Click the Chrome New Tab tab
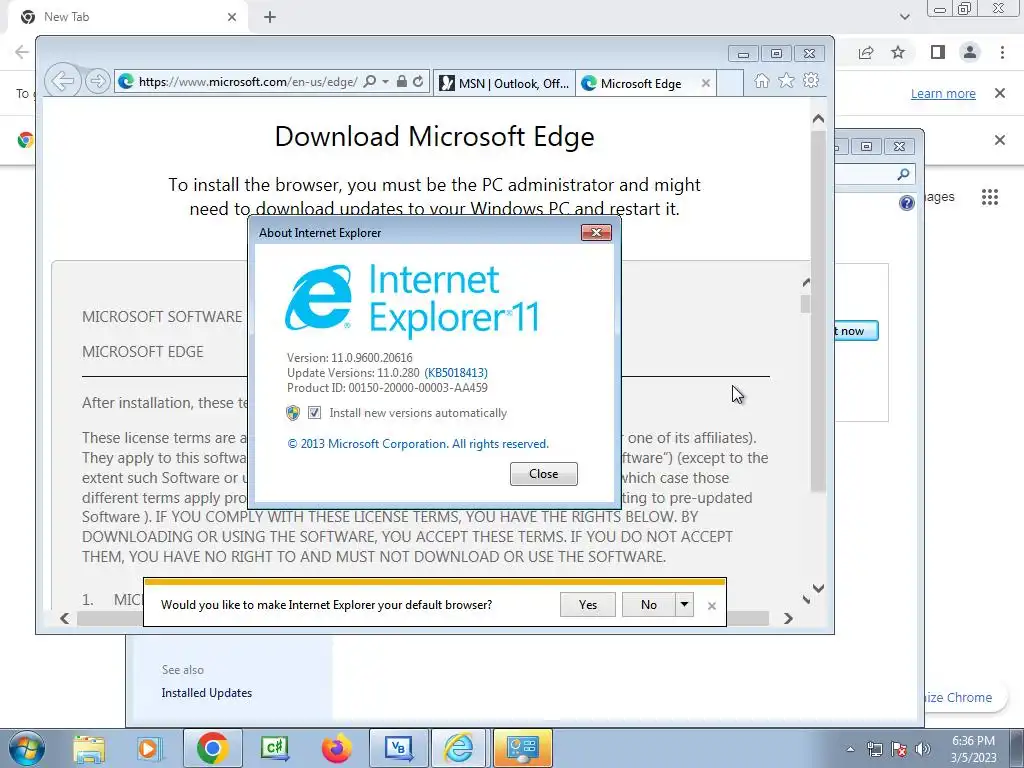1024x768 pixels. coord(127,17)
